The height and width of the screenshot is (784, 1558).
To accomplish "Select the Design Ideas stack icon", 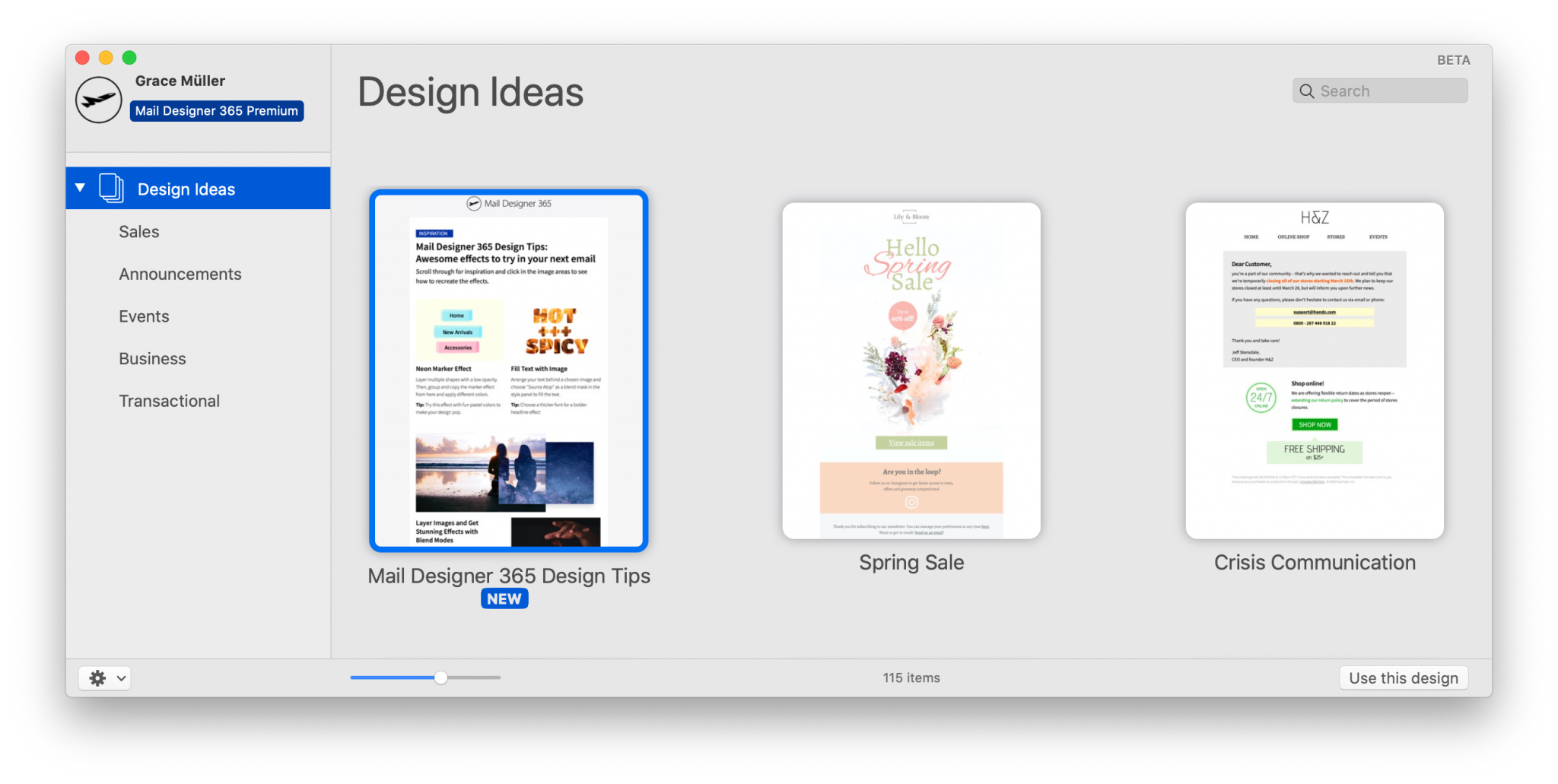I will point(111,188).
